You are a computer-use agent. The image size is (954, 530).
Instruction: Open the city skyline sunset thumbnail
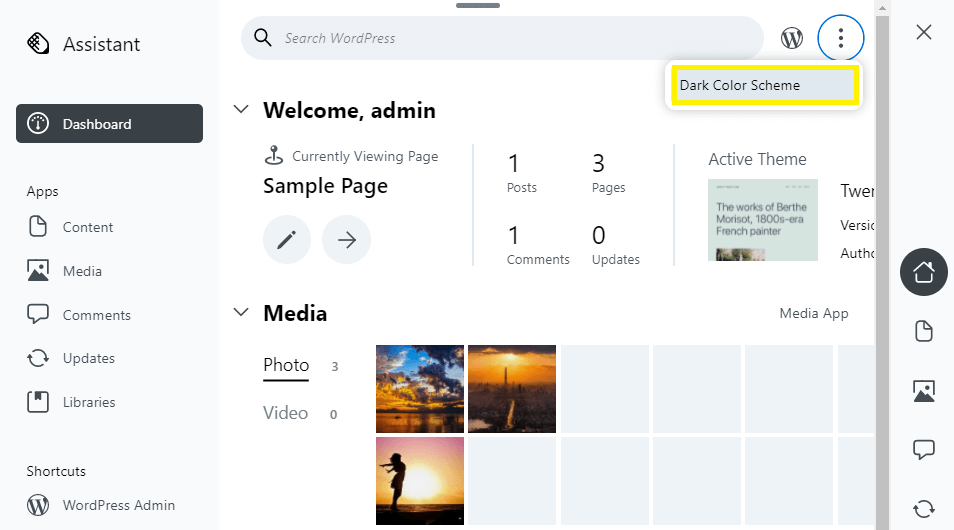512,389
